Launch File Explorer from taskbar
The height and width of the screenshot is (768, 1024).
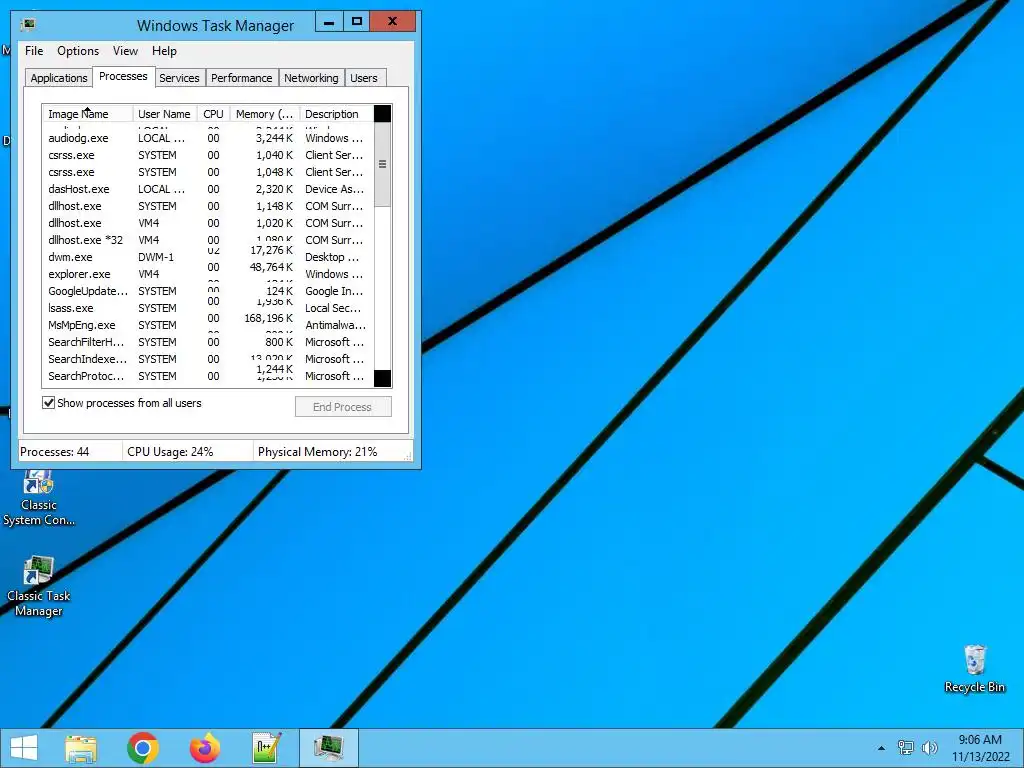point(81,748)
